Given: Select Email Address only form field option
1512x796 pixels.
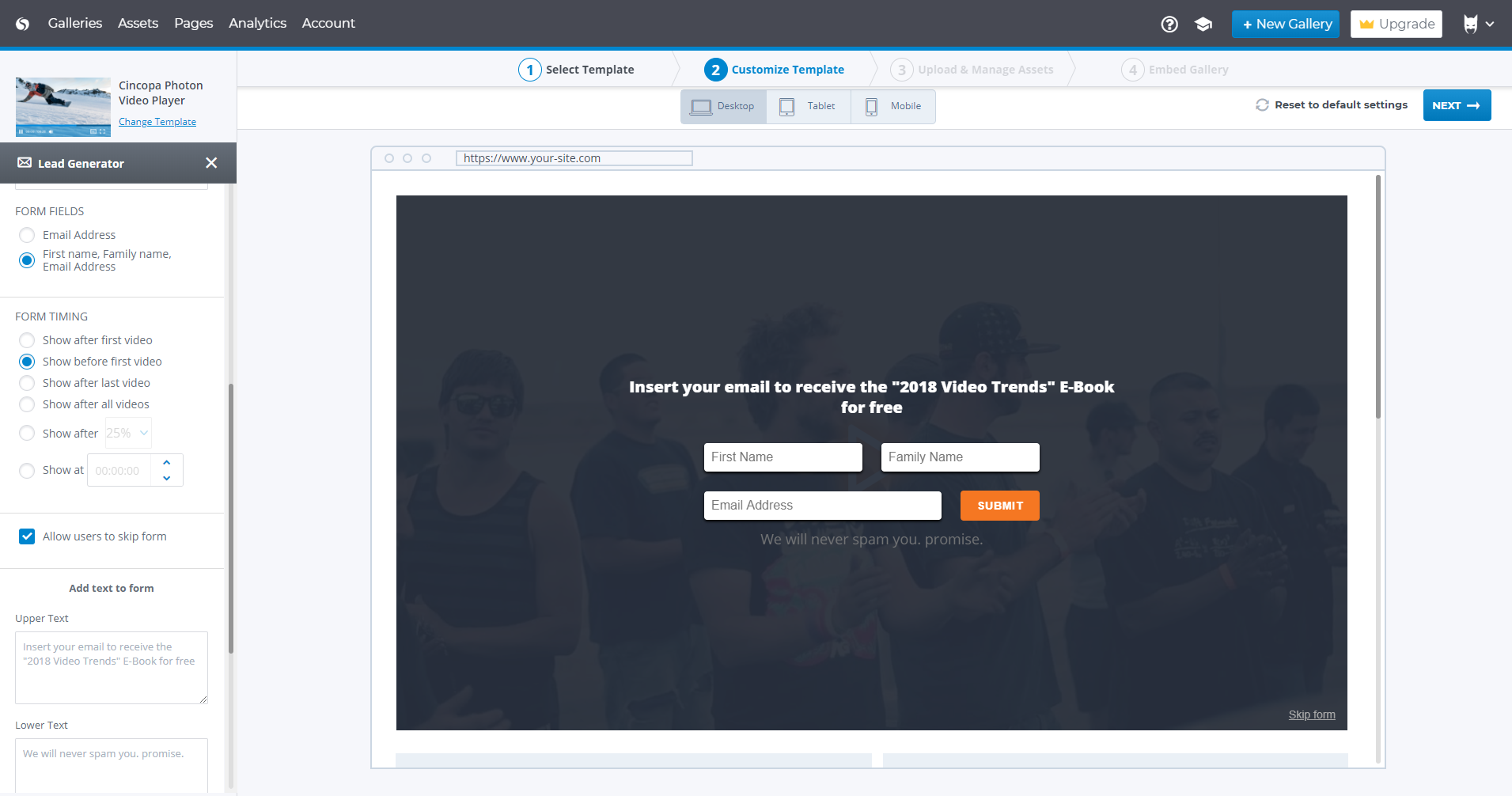Looking at the screenshot, I should click(x=27, y=235).
